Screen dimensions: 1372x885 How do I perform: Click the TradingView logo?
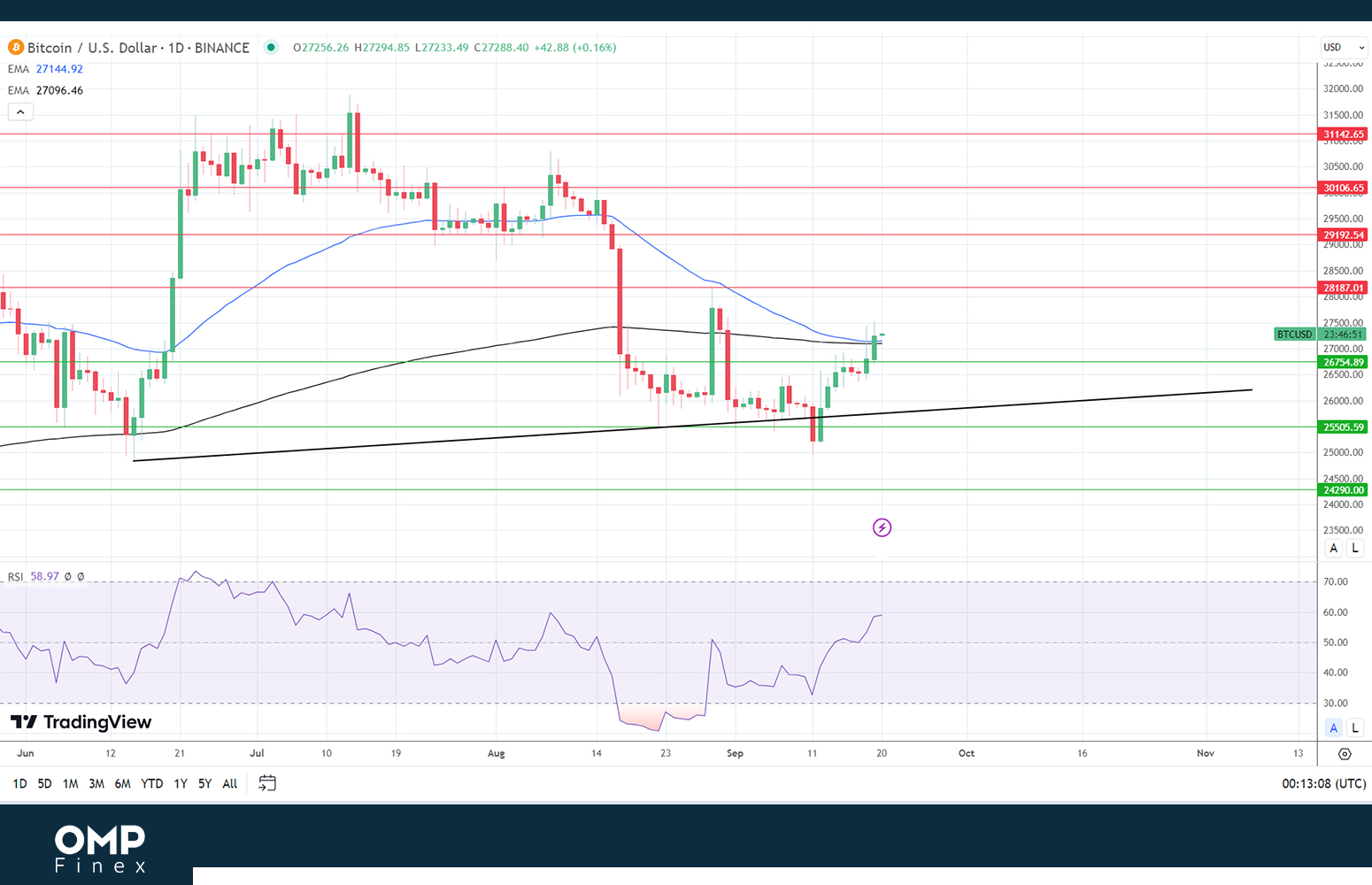tap(81, 722)
